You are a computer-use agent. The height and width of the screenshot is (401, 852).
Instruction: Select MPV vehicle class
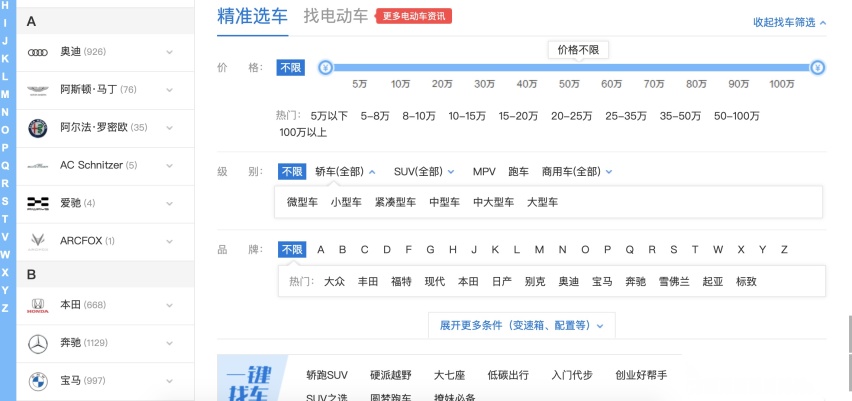pos(484,172)
